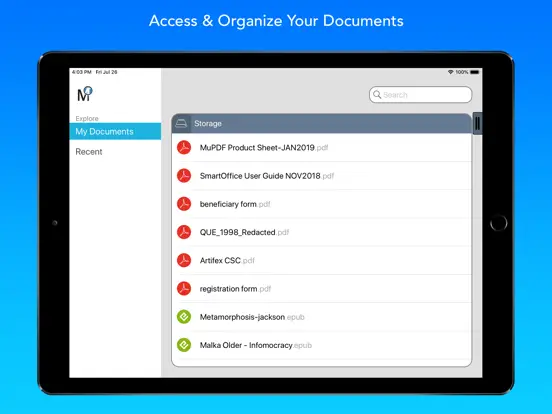Open the registration form.pdf document
This screenshot has height=414, width=552.
[x=321, y=289]
